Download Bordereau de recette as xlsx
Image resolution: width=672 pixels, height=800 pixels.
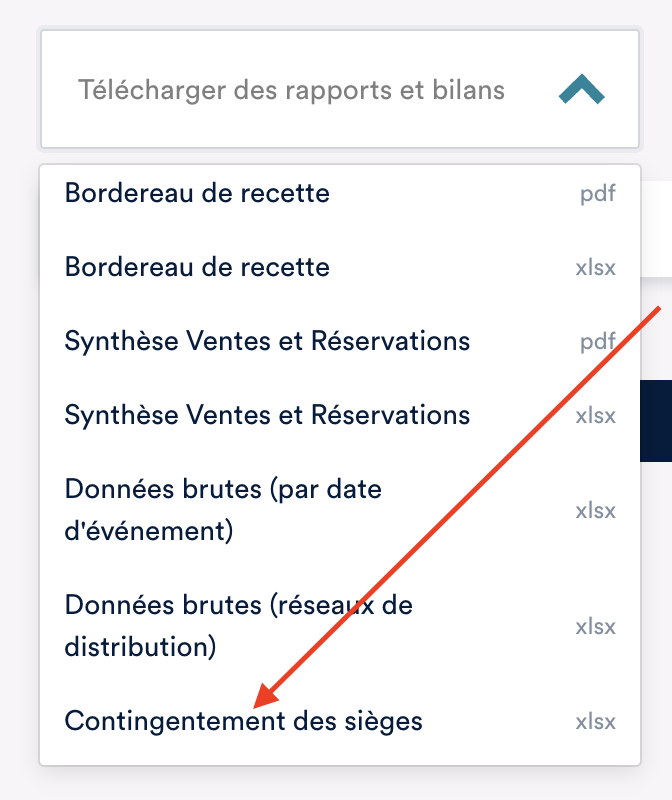(197, 267)
